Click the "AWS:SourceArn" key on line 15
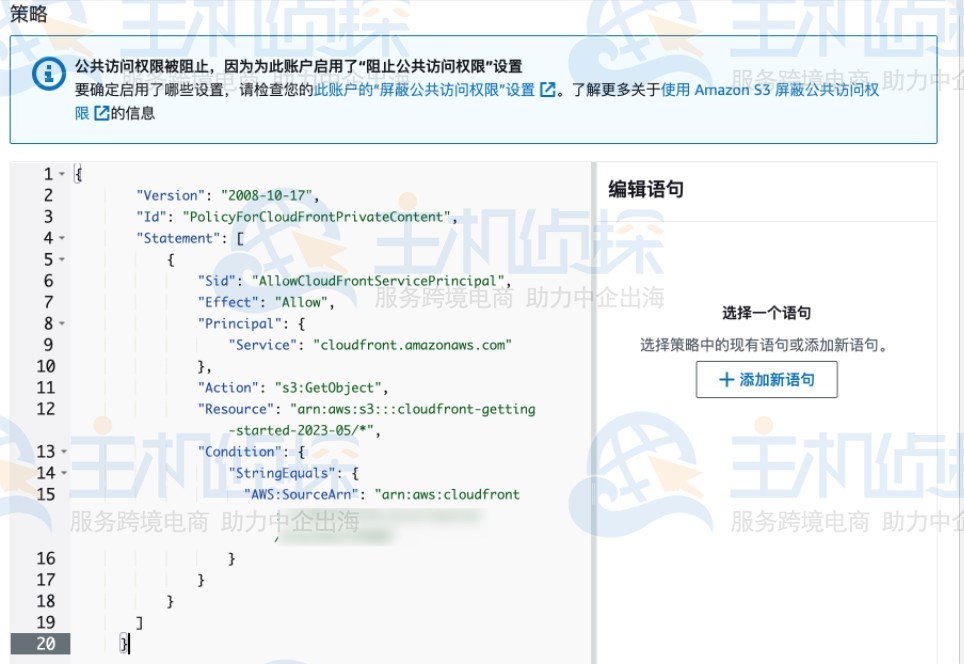This screenshot has height=664, width=964. click(301, 495)
